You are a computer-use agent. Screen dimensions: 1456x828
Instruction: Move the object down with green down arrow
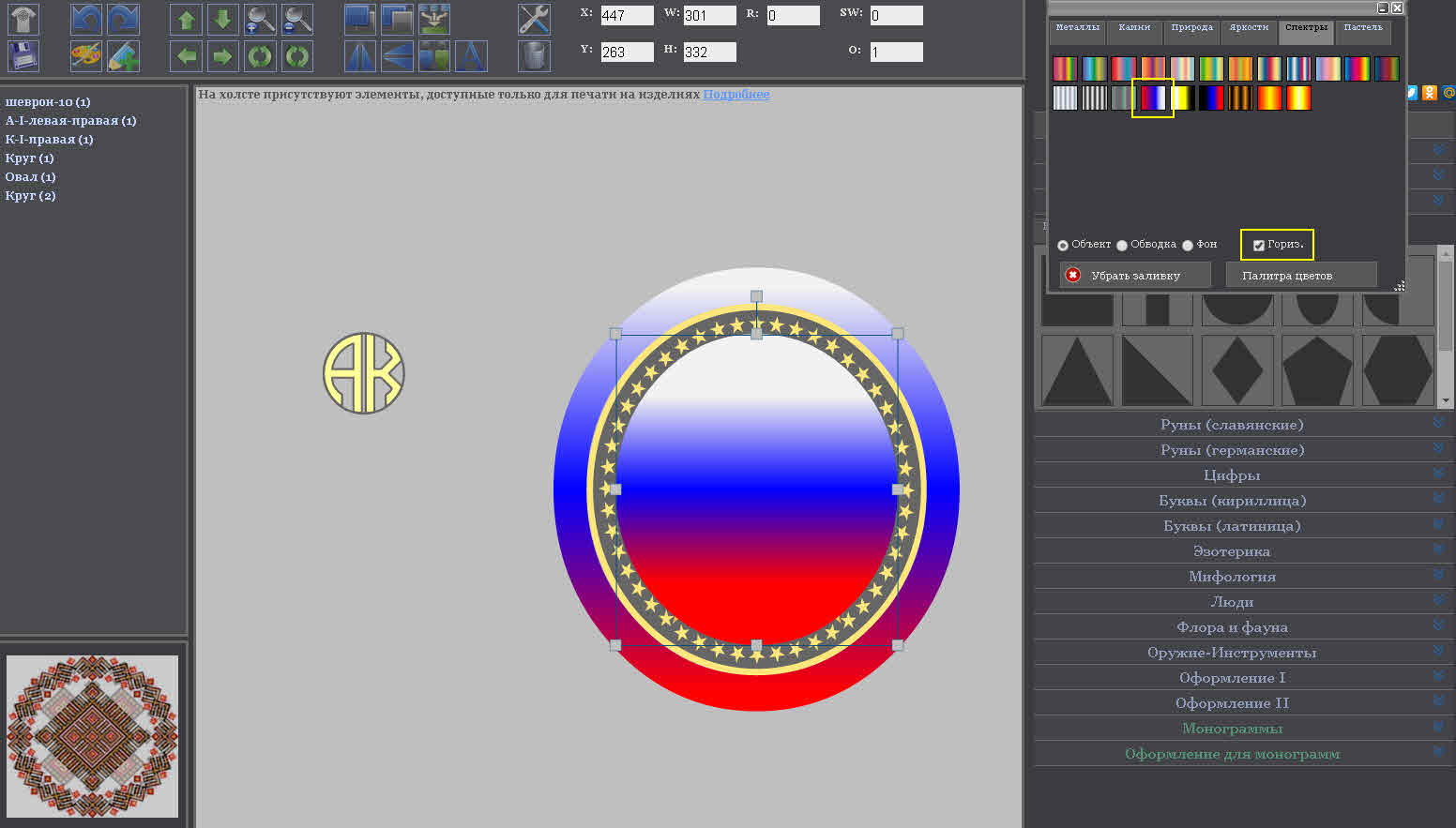(222, 19)
